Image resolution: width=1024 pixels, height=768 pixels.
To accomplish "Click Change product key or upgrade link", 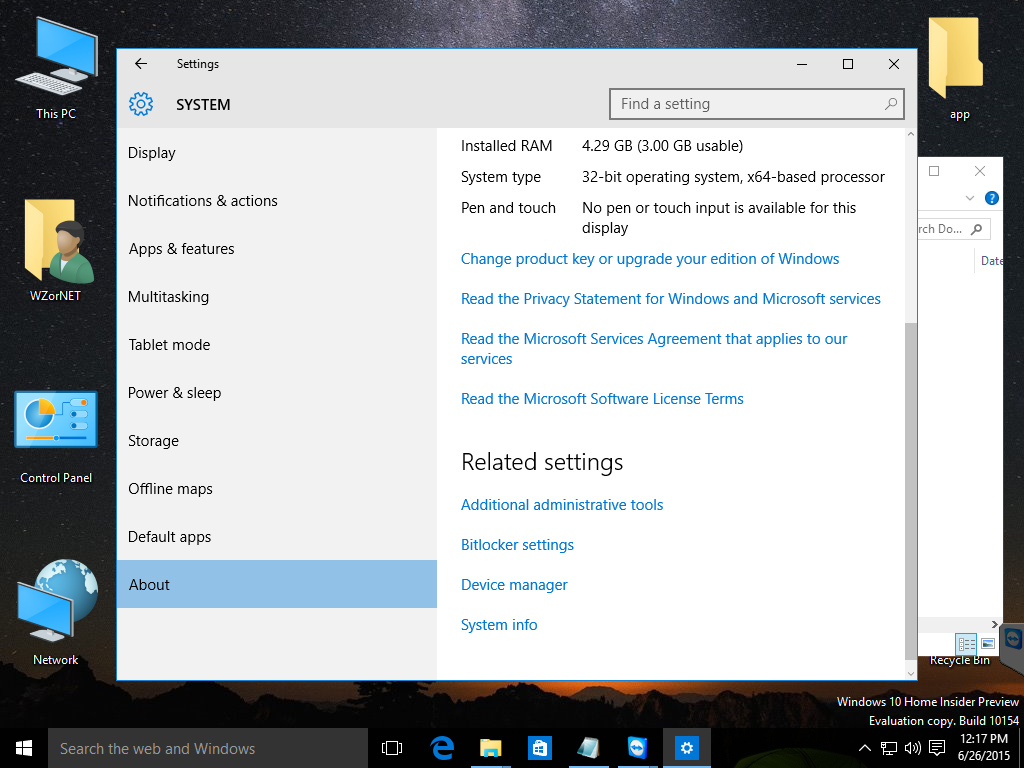I will coord(650,259).
